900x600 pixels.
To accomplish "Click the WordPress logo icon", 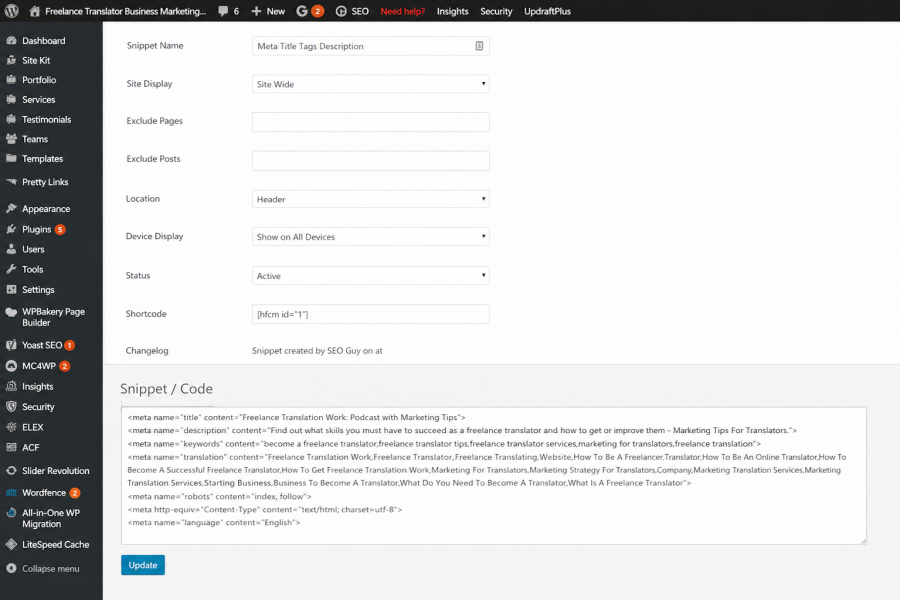I will [x=11, y=11].
